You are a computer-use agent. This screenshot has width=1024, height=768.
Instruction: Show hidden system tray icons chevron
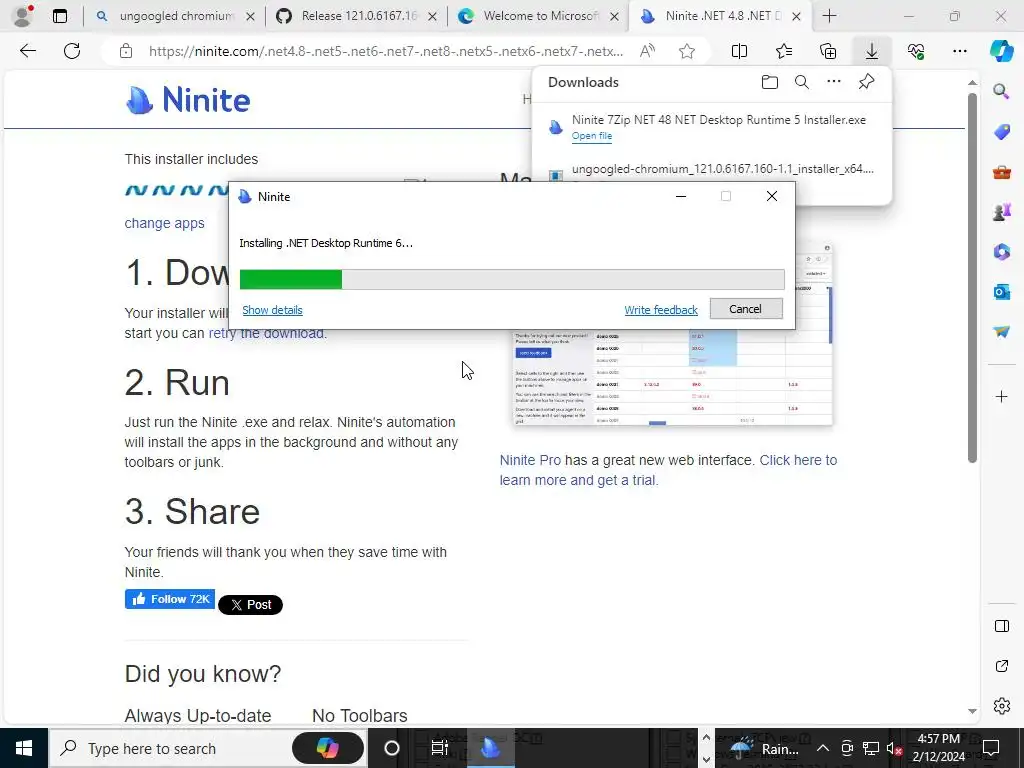pos(823,748)
